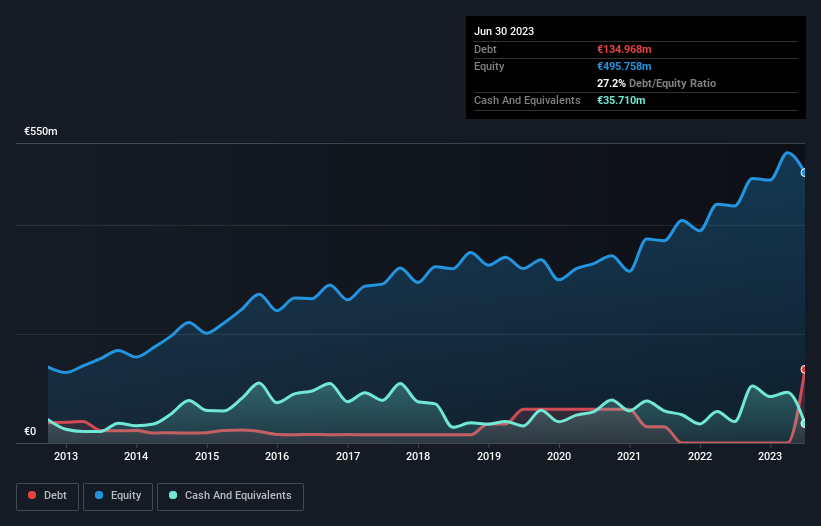This screenshot has width=821, height=526.
Task: Toggle the Debt series legend button
Action: click(47, 496)
